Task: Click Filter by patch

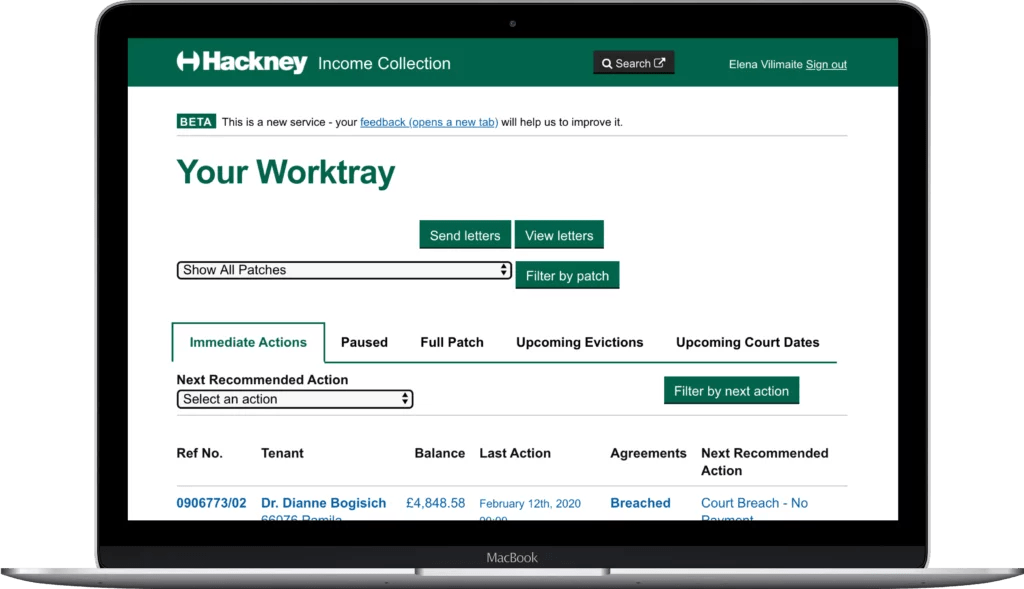Action: pyautogui.click(x=567, y=274)
